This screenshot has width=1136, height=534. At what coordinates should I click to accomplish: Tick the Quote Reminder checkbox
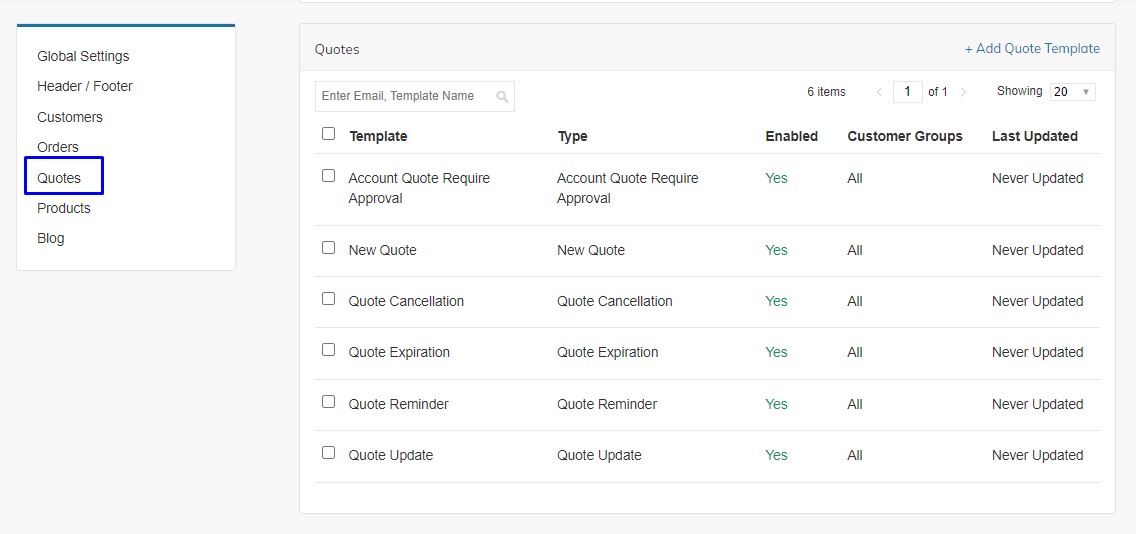click(328, 402)
